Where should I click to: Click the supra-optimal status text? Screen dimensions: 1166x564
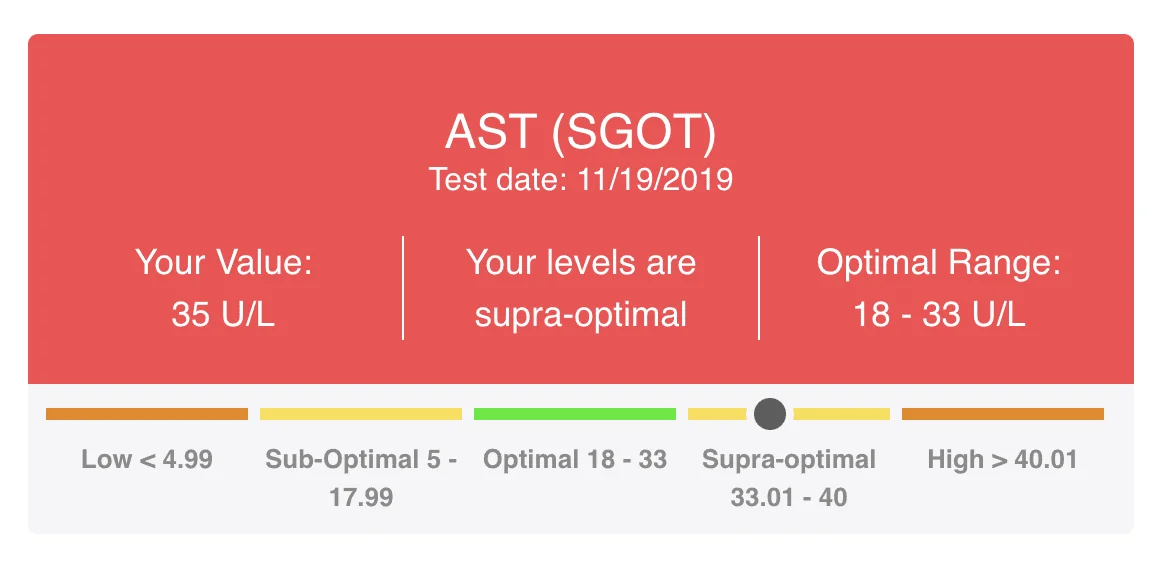point(581,315)
